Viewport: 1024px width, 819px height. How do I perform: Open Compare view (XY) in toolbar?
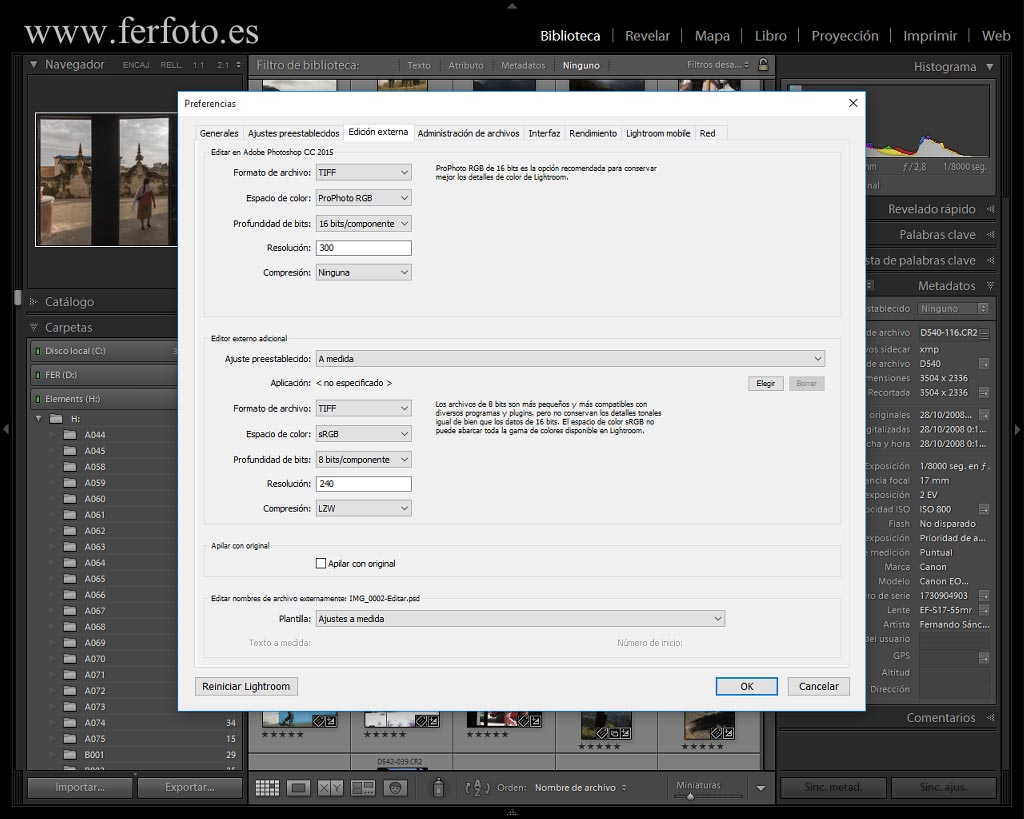(330, 788)
